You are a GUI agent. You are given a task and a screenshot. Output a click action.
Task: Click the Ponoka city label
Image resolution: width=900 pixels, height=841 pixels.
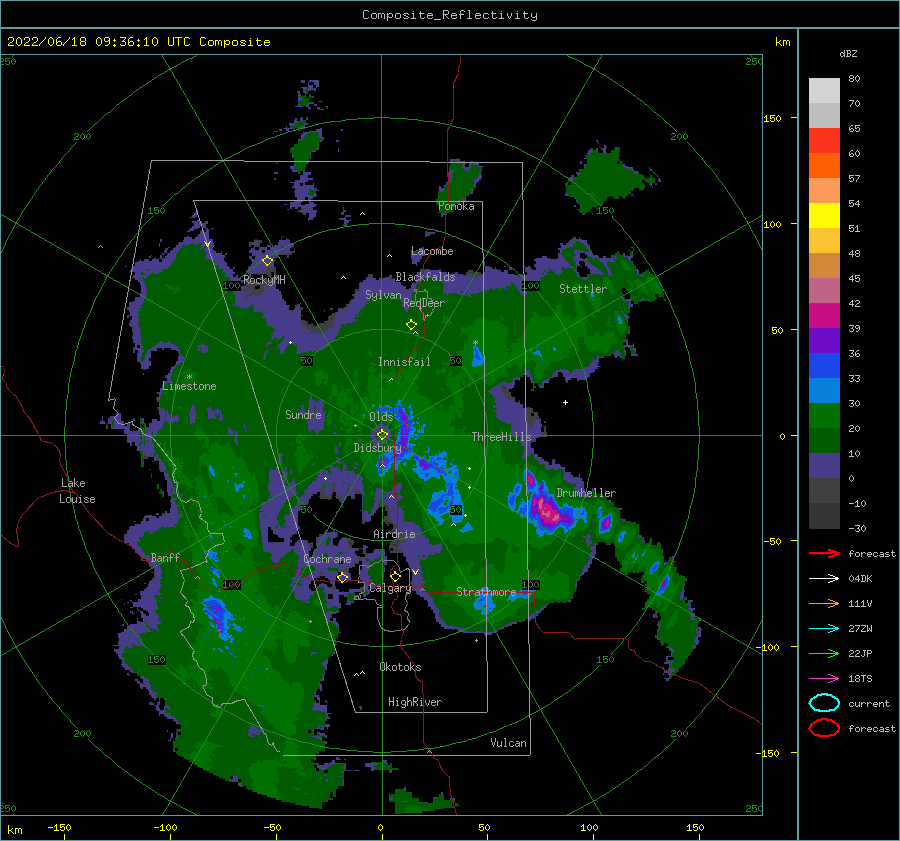(x=456, y=206)
